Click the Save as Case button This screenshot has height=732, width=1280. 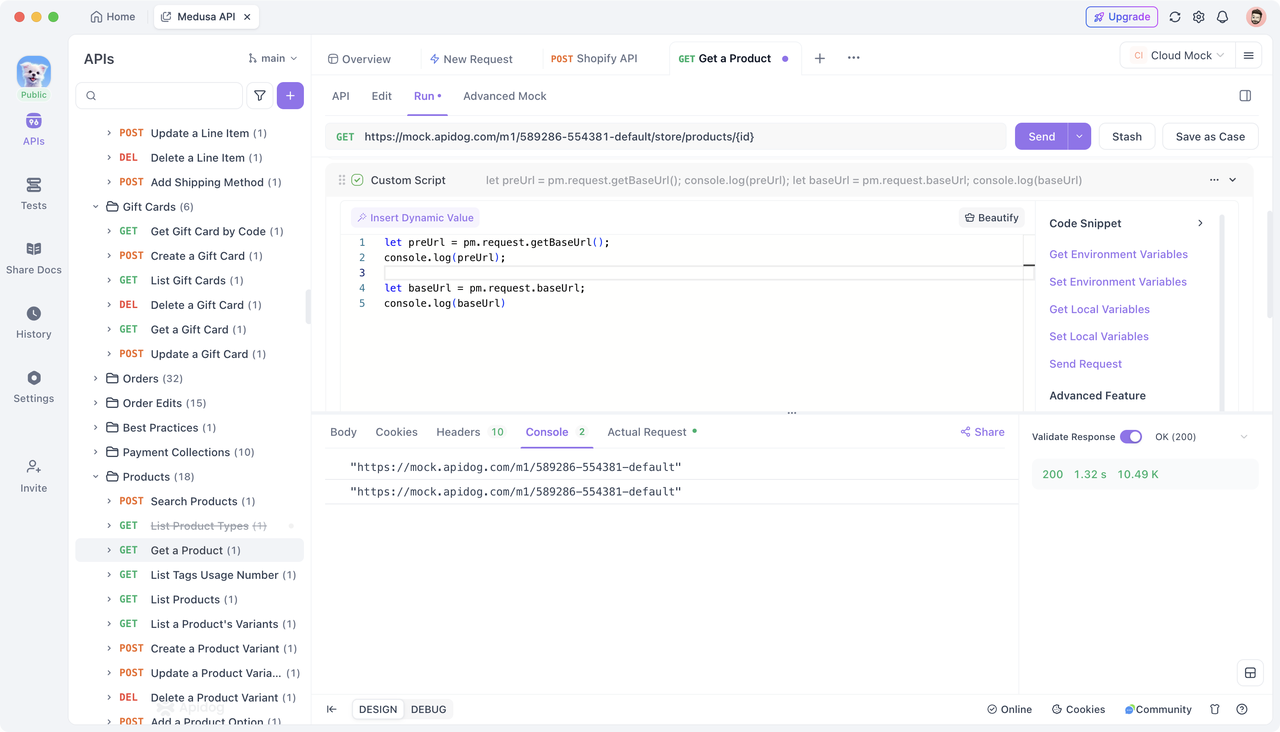coord(1210,137)
